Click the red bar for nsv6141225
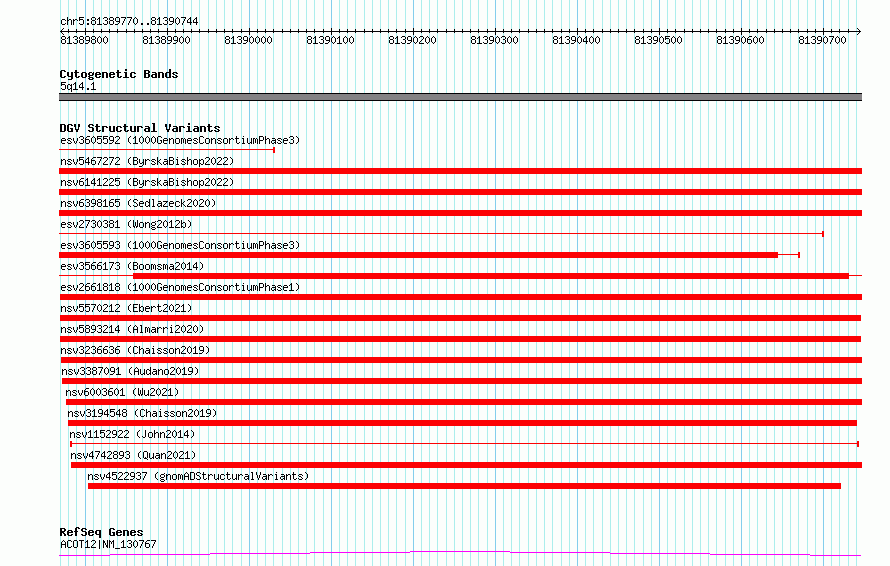Screen dimensions: 890x566 pos(460,192)
